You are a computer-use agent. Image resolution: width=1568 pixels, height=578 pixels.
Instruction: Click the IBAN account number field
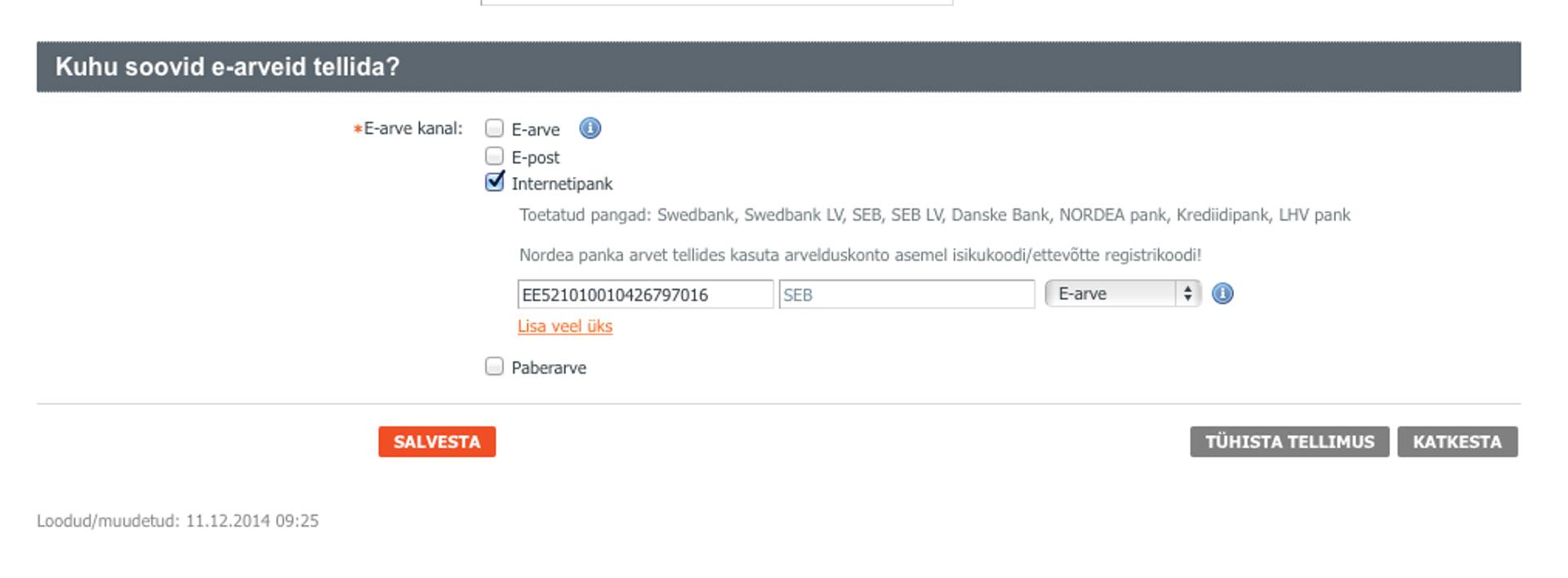pos(644,295)
